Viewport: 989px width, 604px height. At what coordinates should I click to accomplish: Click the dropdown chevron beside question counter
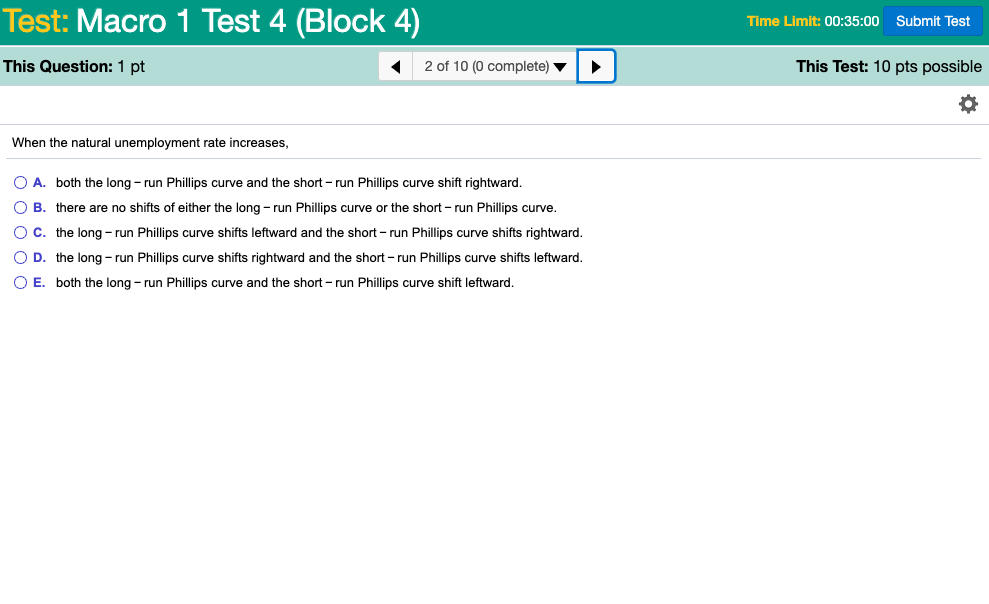558,65
